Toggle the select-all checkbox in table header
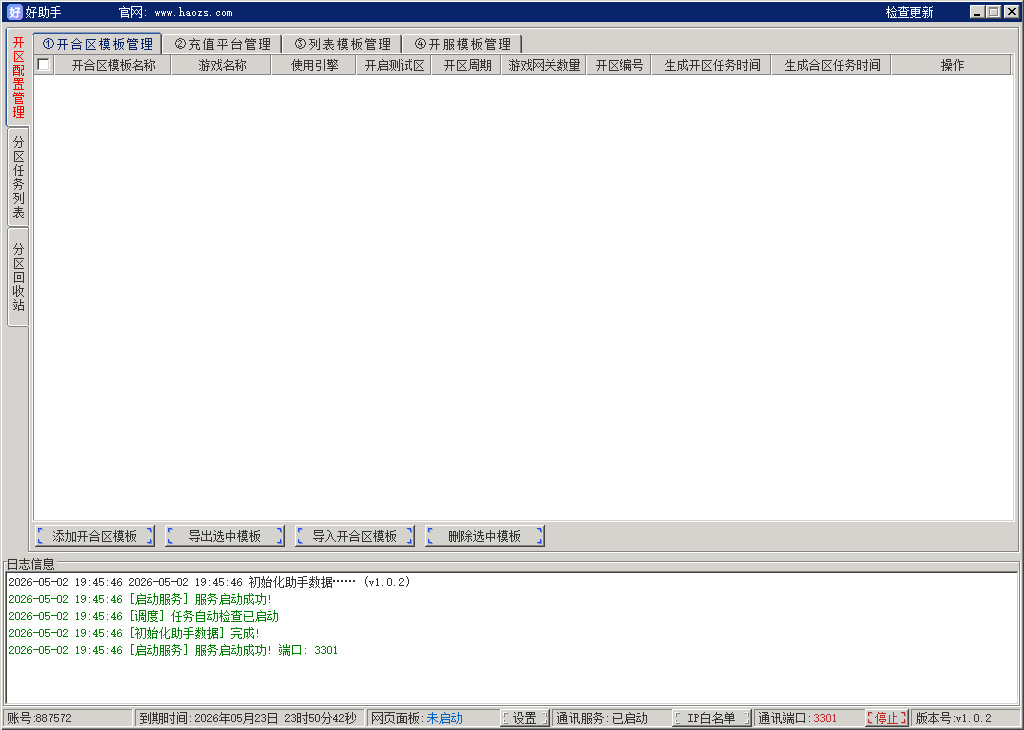Image resolution: width=1024 pixels, height=730 pixels. point(44,65)
